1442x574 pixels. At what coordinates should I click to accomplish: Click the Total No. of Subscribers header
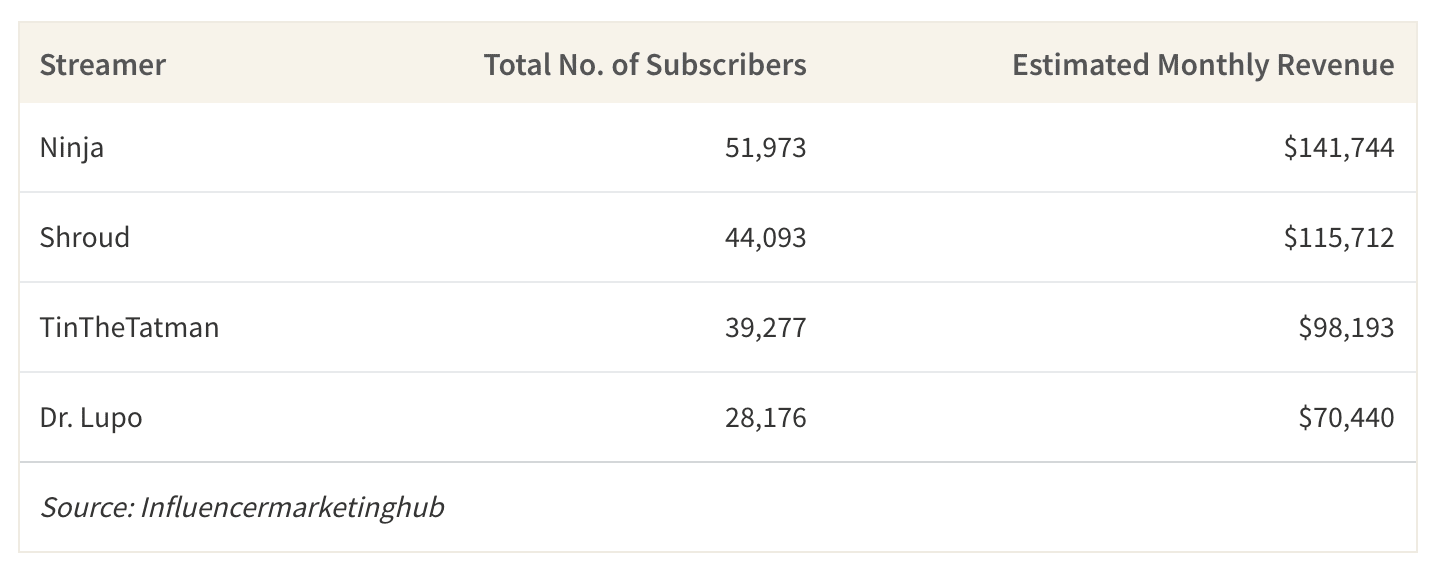[x=645, y=65]
